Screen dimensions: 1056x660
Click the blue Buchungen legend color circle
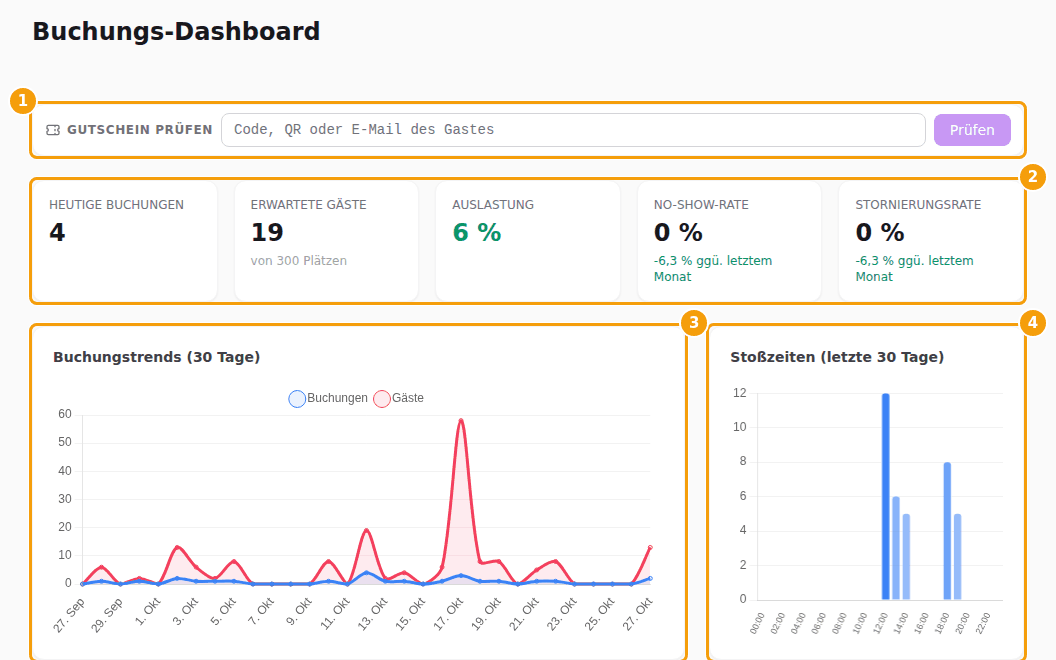[x=297, y=399]
